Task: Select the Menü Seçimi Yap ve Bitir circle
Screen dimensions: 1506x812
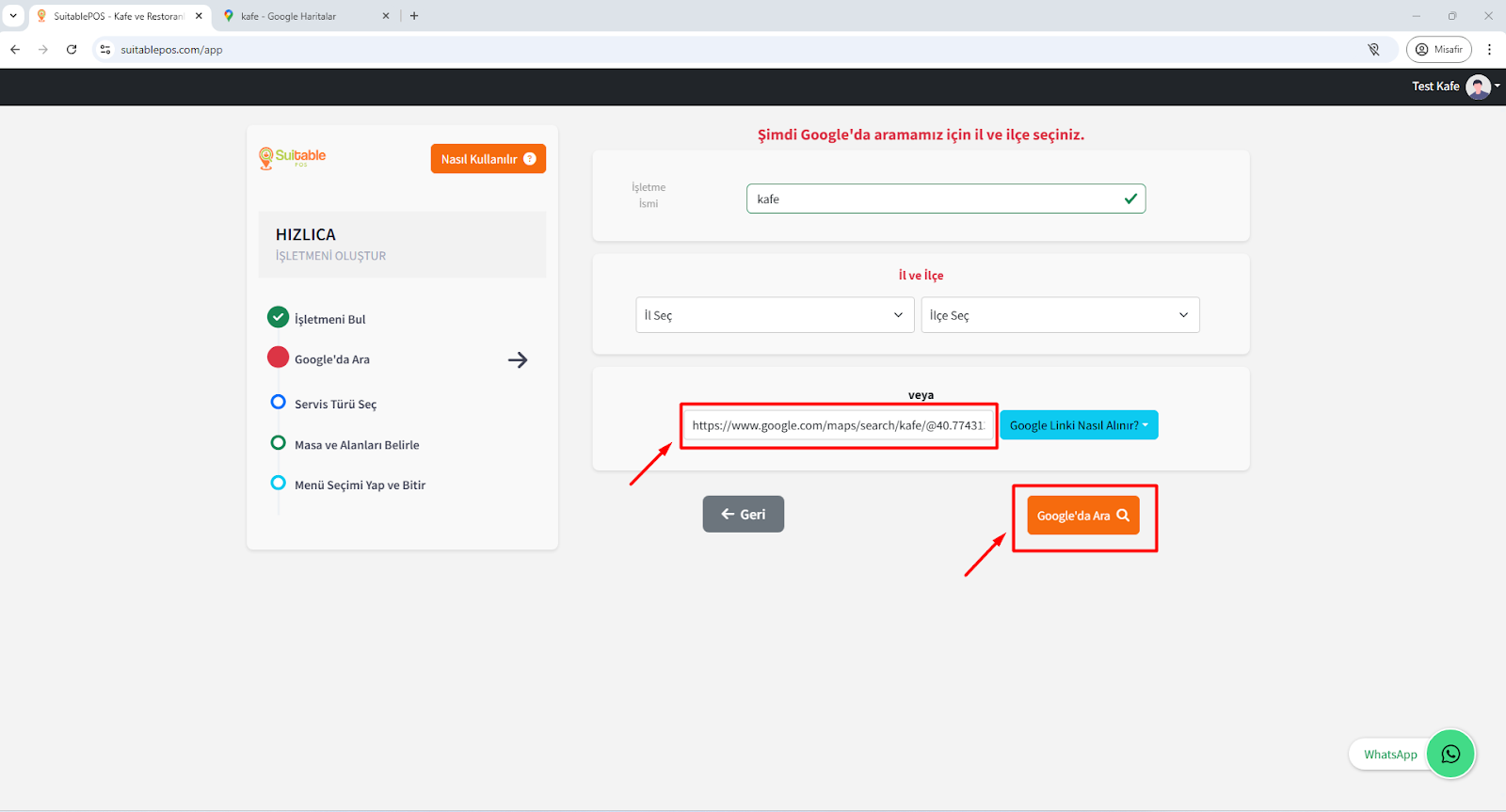Action: pyautogui.click(x=278, y=483)
